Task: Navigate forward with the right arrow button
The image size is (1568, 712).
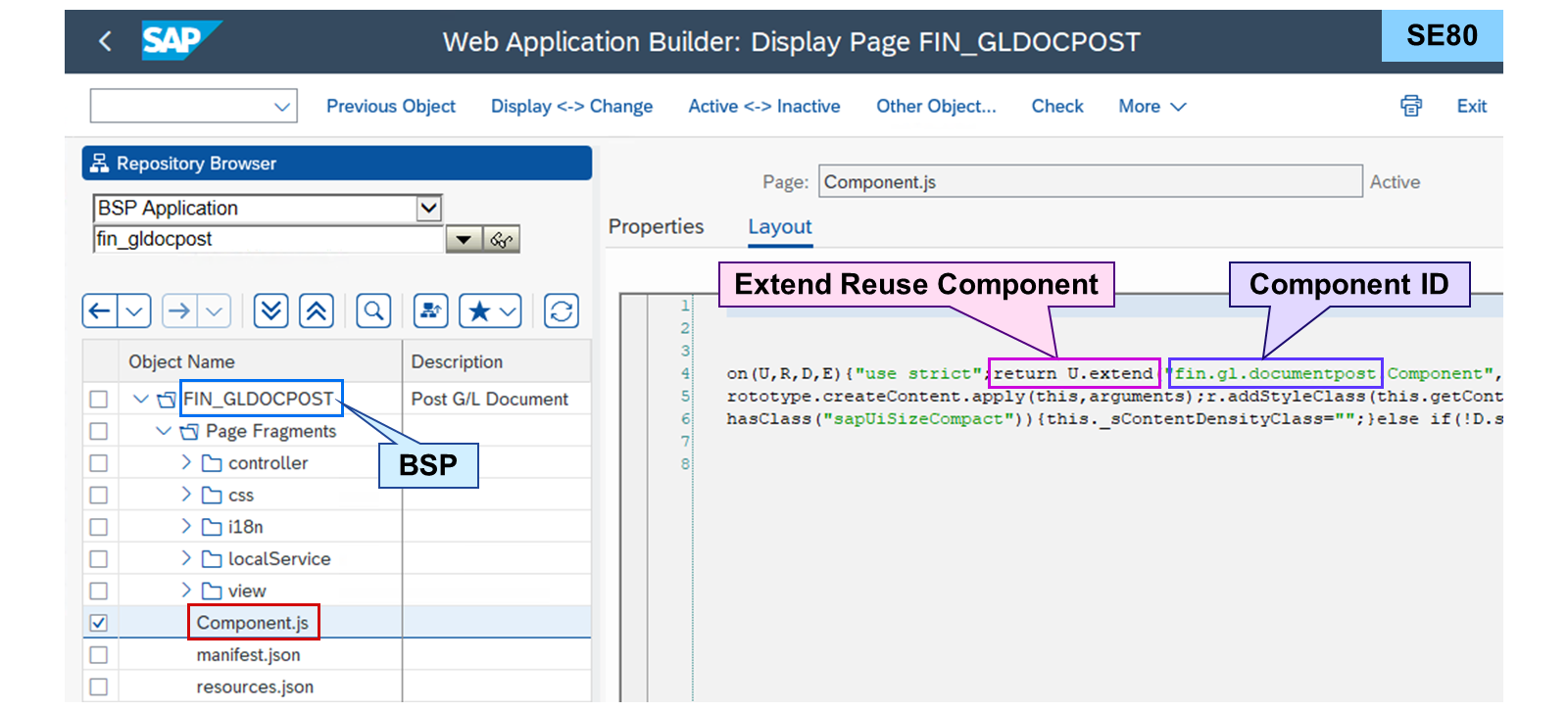Action: coord(179,311)
